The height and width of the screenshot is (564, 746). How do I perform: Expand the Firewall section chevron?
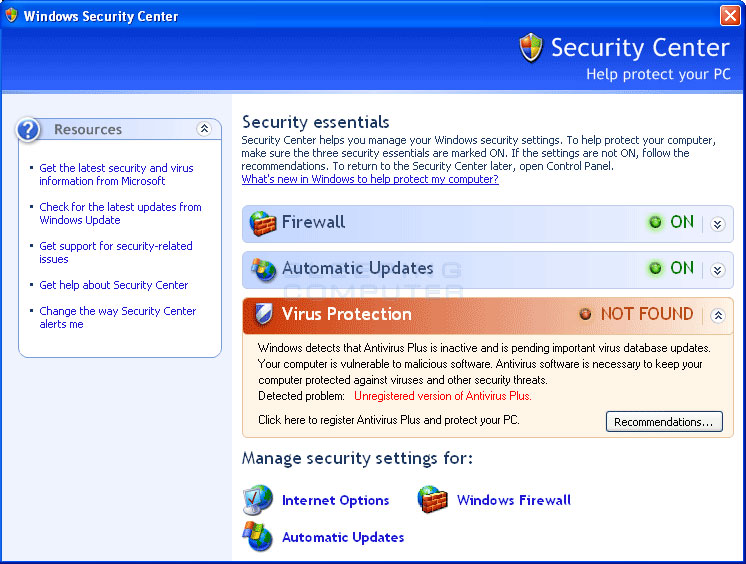tap(717, 224)
